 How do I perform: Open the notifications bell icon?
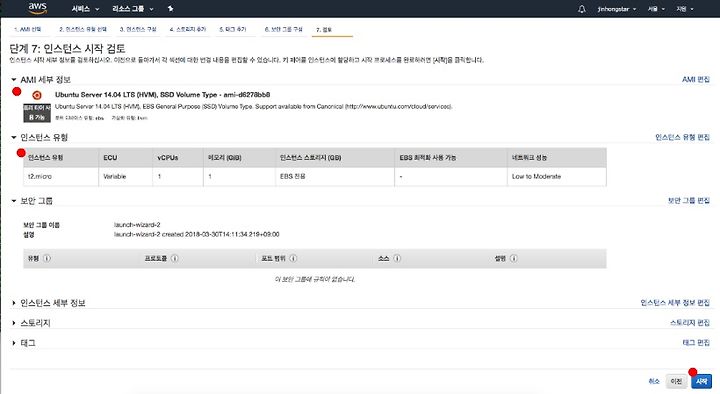click(x=582, y=9)
